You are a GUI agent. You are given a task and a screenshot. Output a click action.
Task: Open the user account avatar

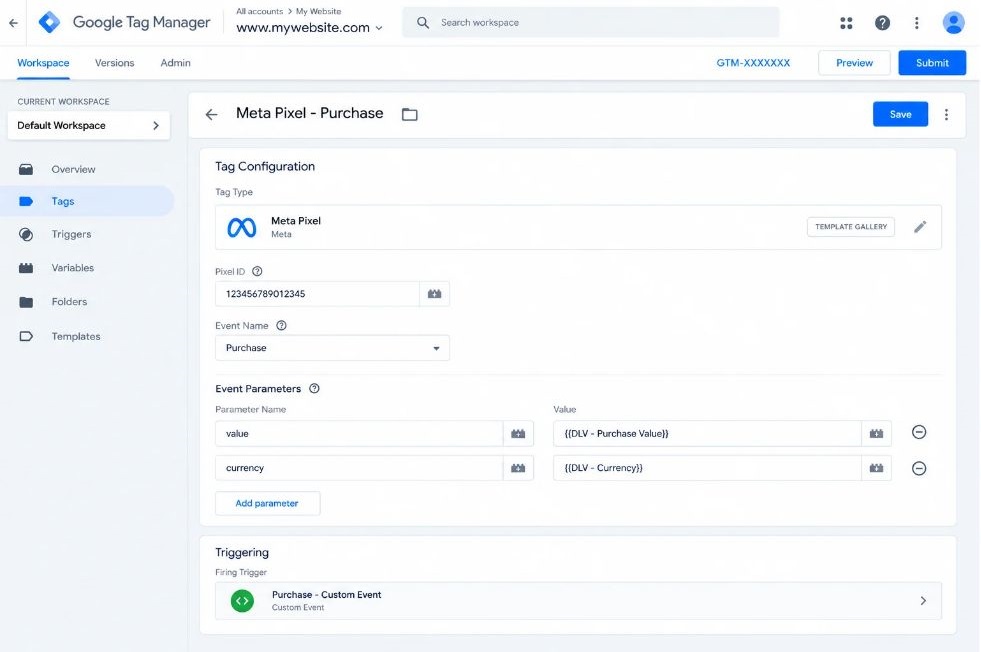[x=953, y=23]
